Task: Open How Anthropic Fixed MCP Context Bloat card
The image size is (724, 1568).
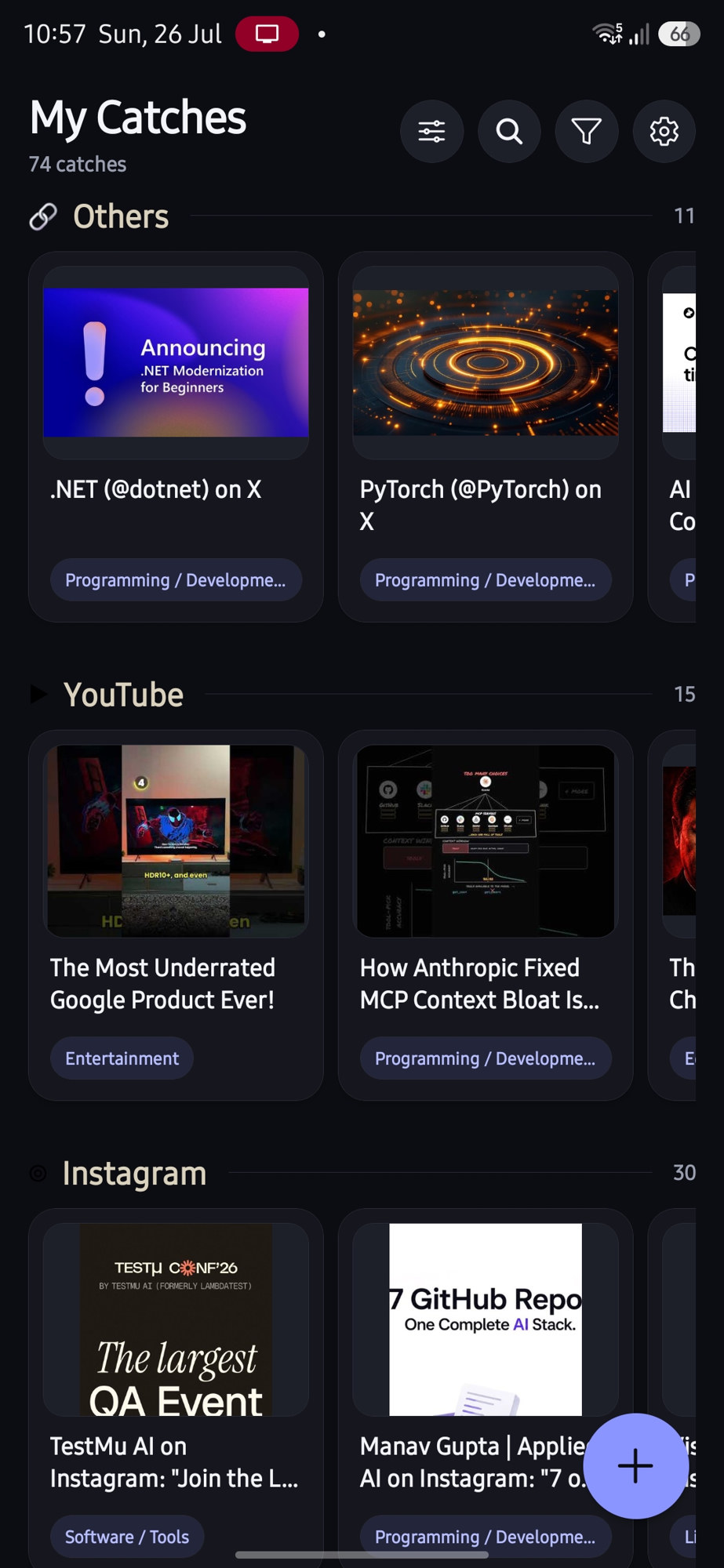Action: 486,915
